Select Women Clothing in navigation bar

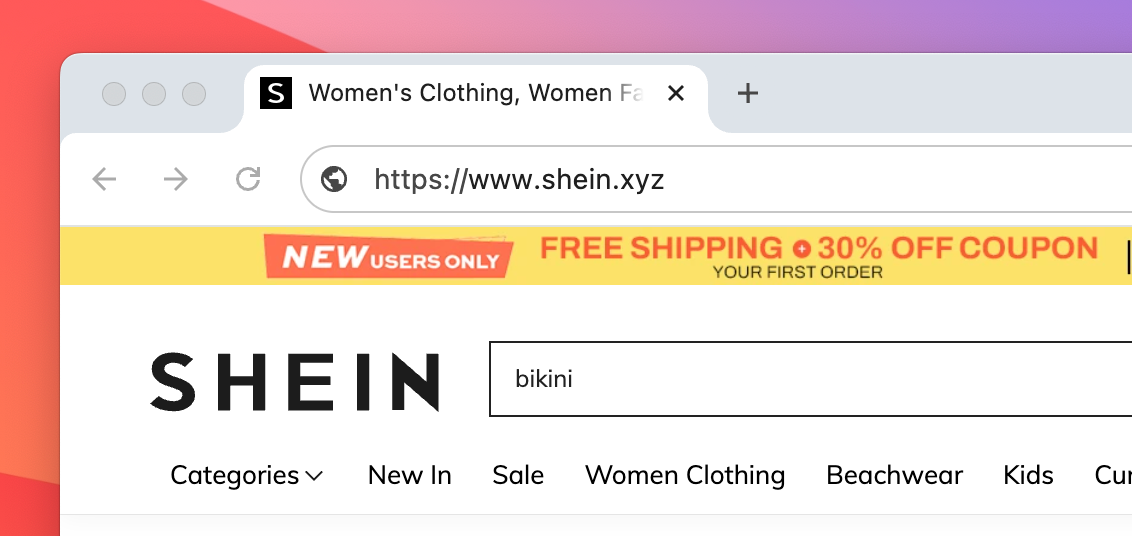[685, 475]
